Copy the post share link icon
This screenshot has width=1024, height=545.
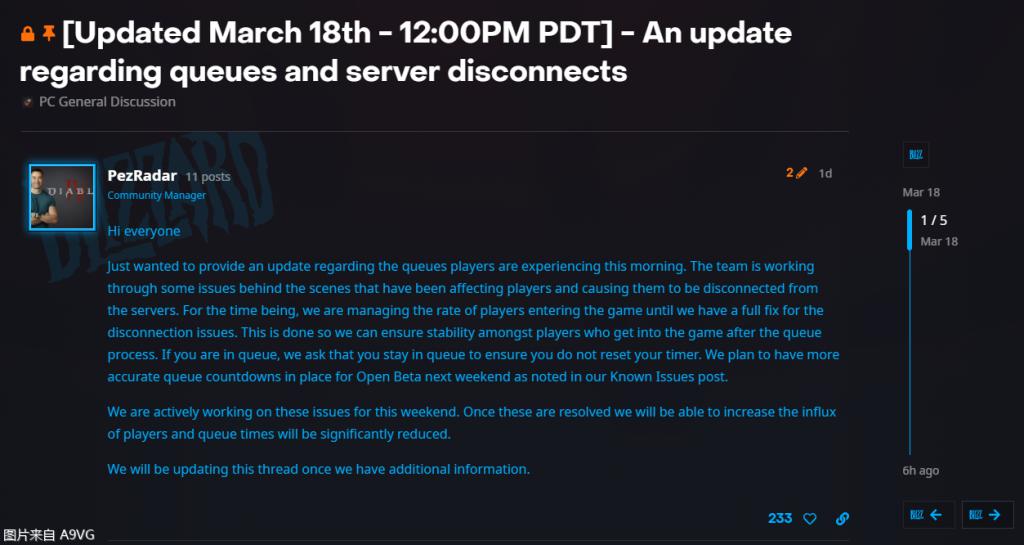click(842, 518)
